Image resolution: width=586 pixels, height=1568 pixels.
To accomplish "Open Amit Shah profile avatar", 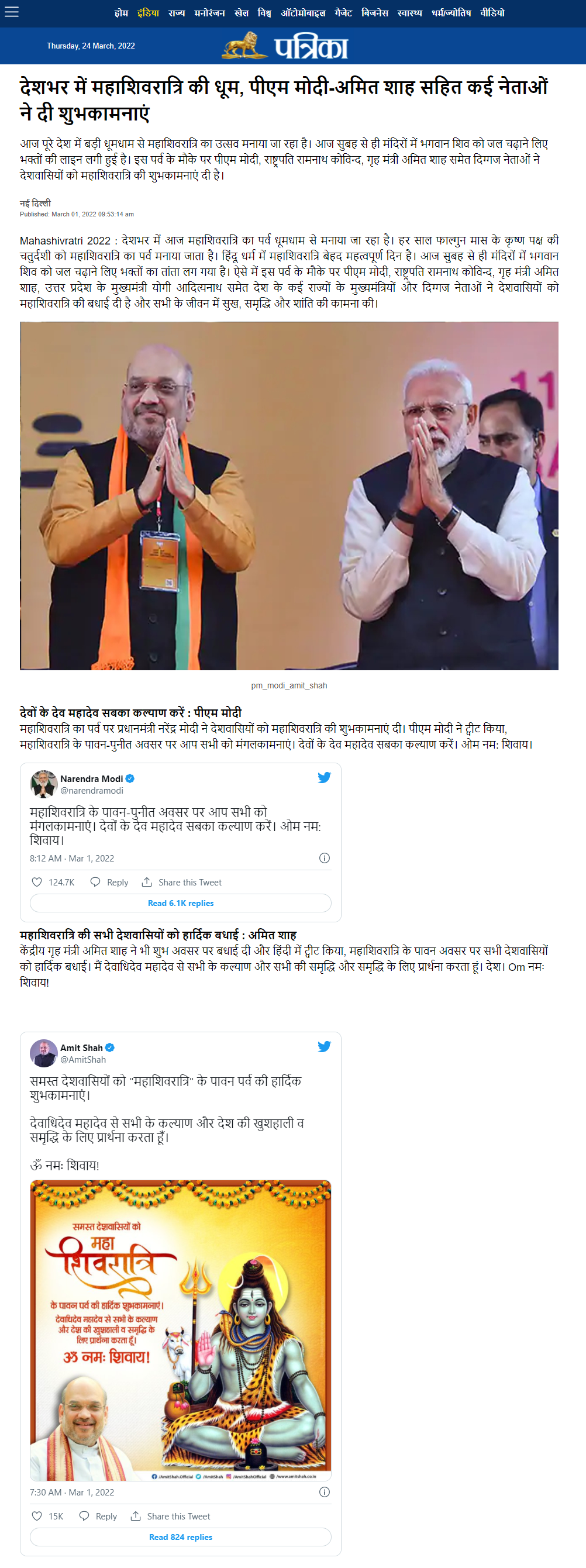I will 44,1053.
